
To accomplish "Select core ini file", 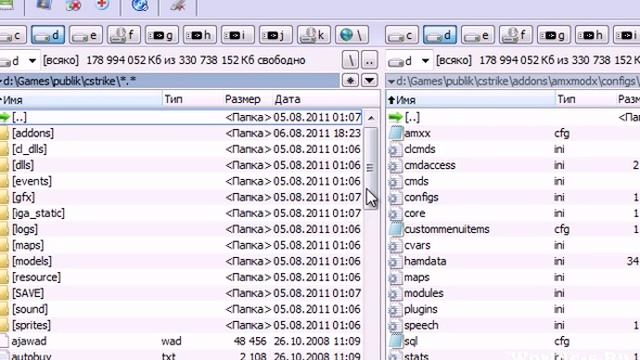I will [513, 213].
